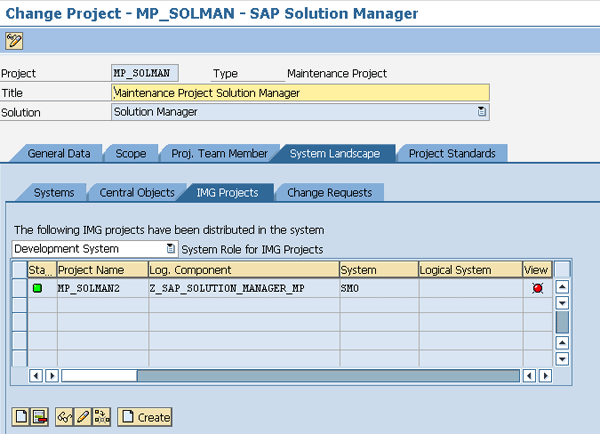Click the delete row icon in bottom toolbar

40,416
